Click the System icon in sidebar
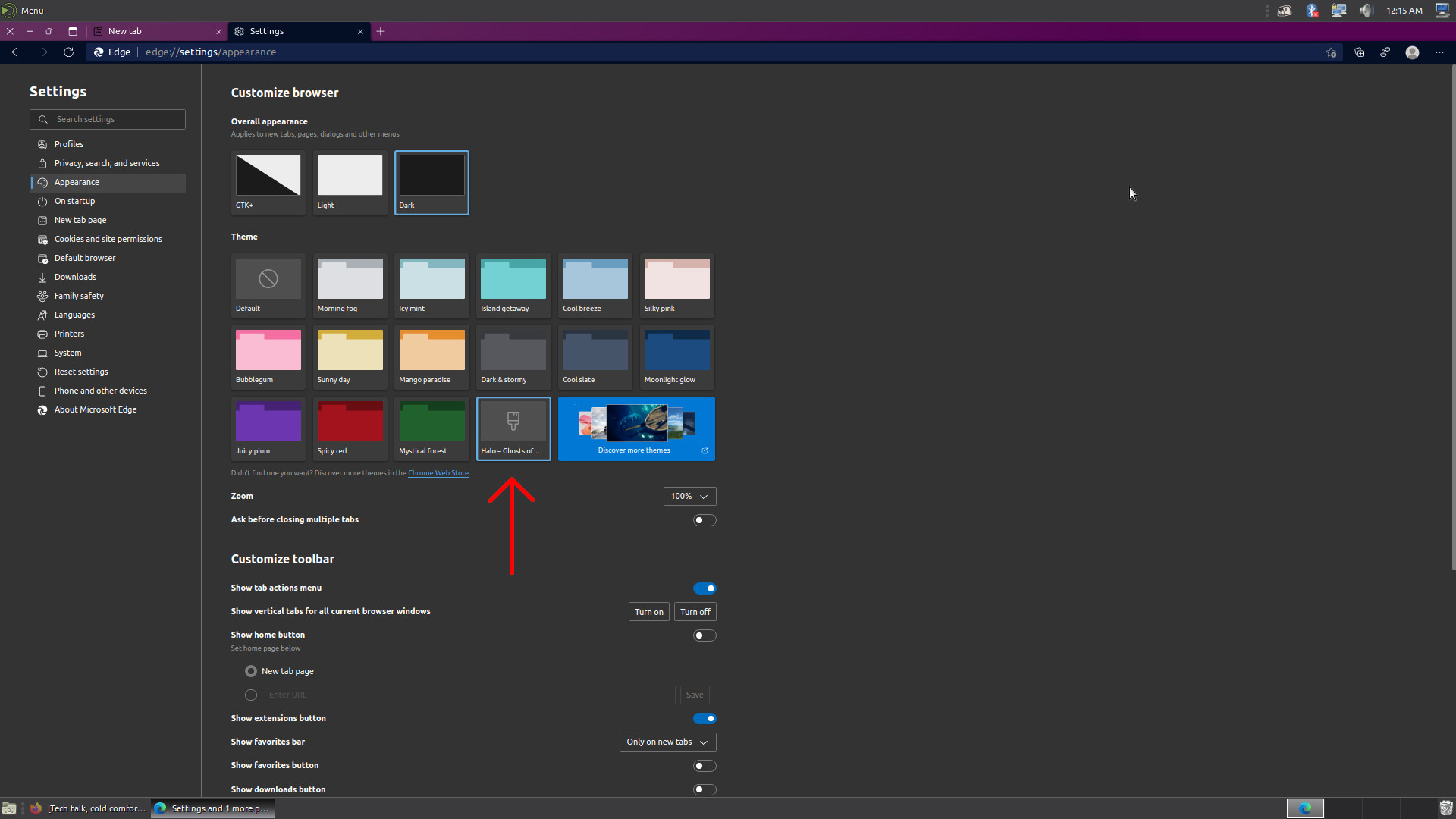 pos(42,353)
